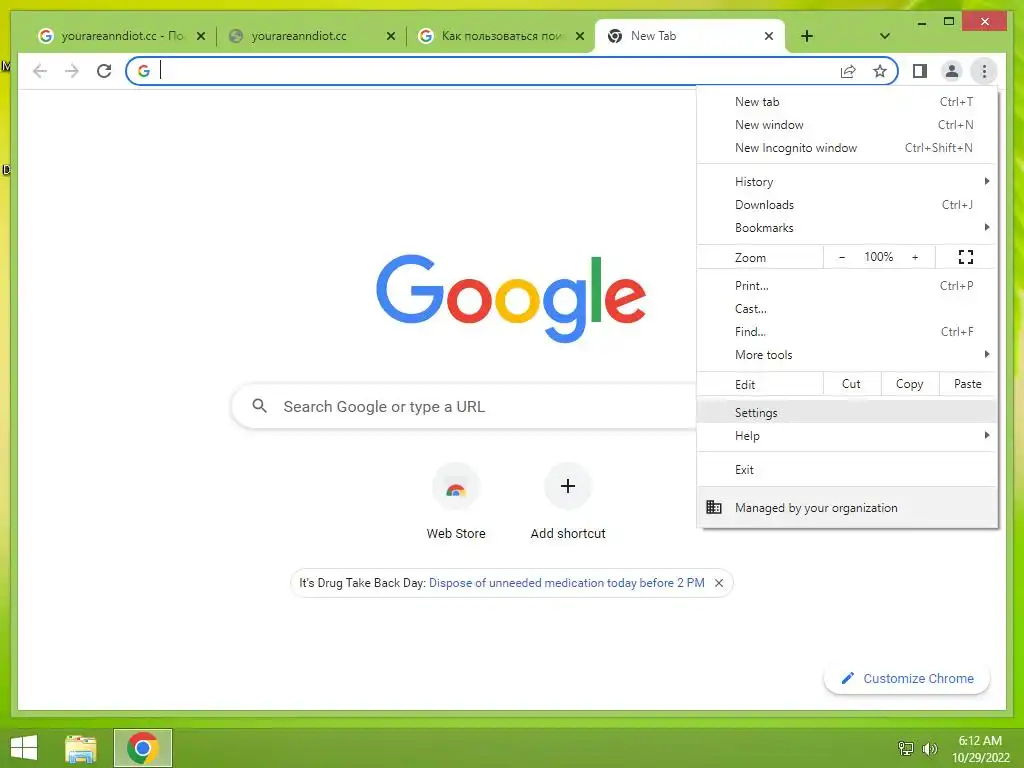
Task: Click Copy in the Edit row
Action: pos(910,384)
